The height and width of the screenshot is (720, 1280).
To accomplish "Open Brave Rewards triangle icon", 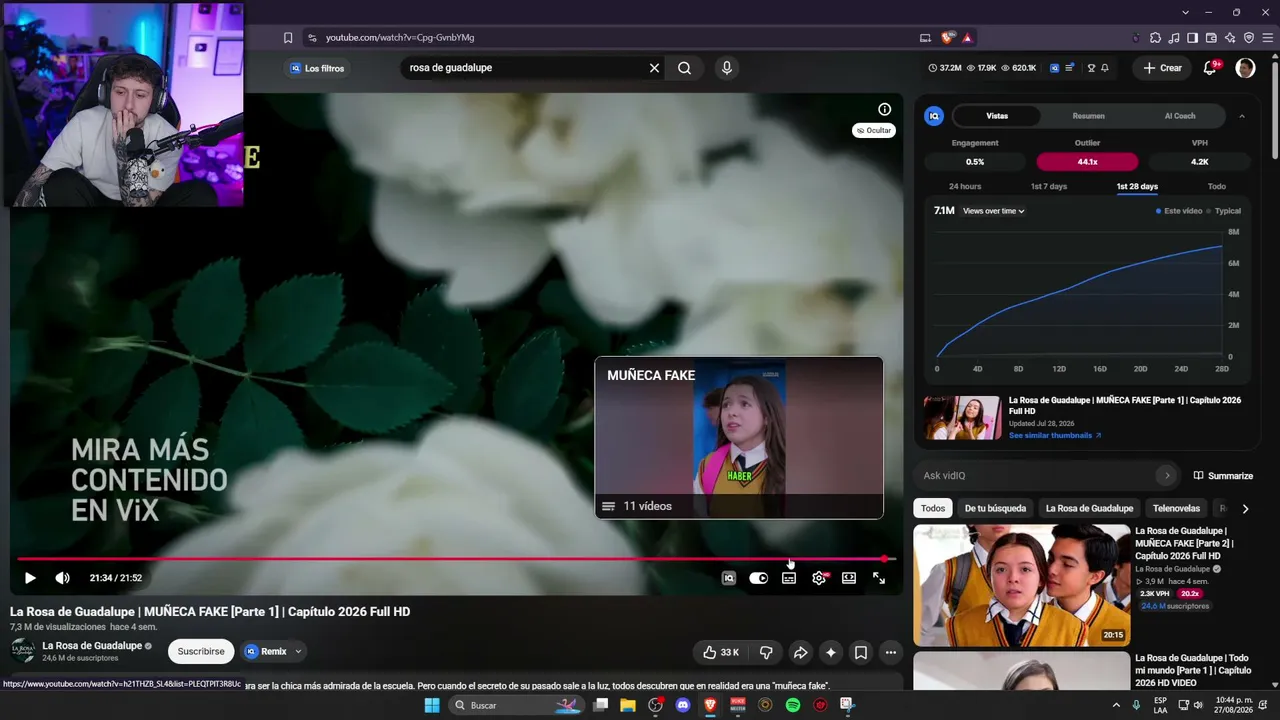I will (x=967, y=38).
